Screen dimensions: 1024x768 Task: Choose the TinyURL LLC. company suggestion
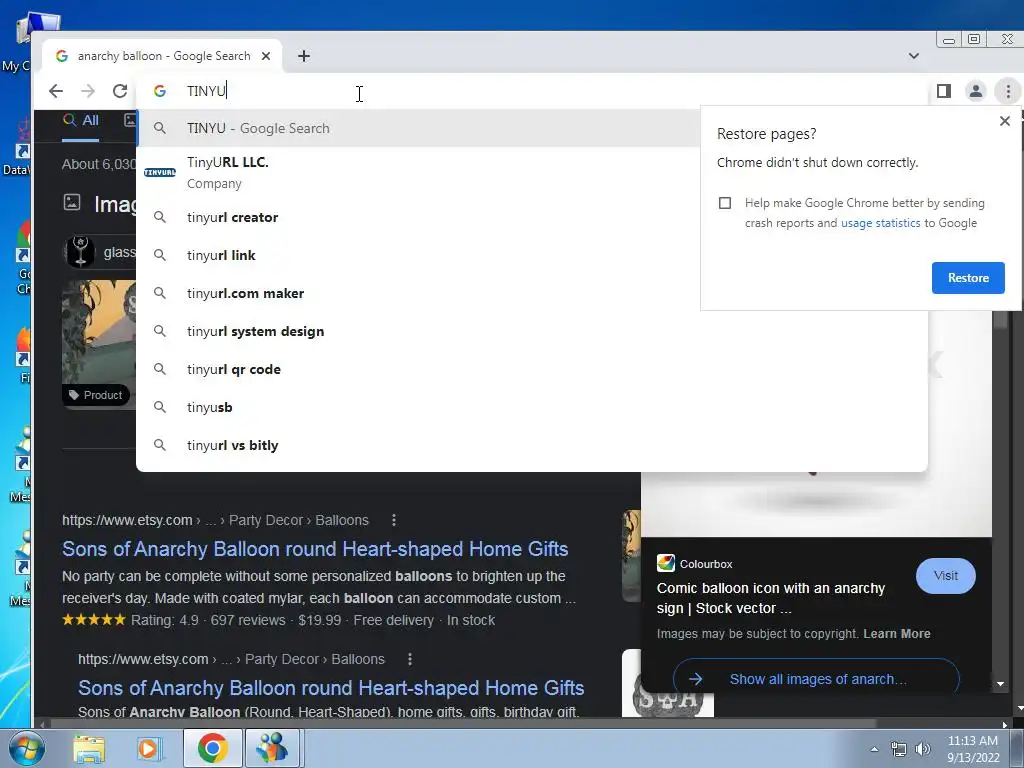tap(418, 172)
